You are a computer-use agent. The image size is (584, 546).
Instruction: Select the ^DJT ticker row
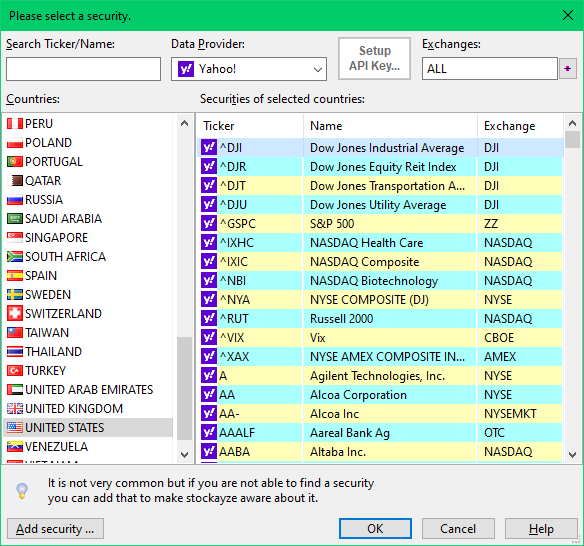pos(380,186)
